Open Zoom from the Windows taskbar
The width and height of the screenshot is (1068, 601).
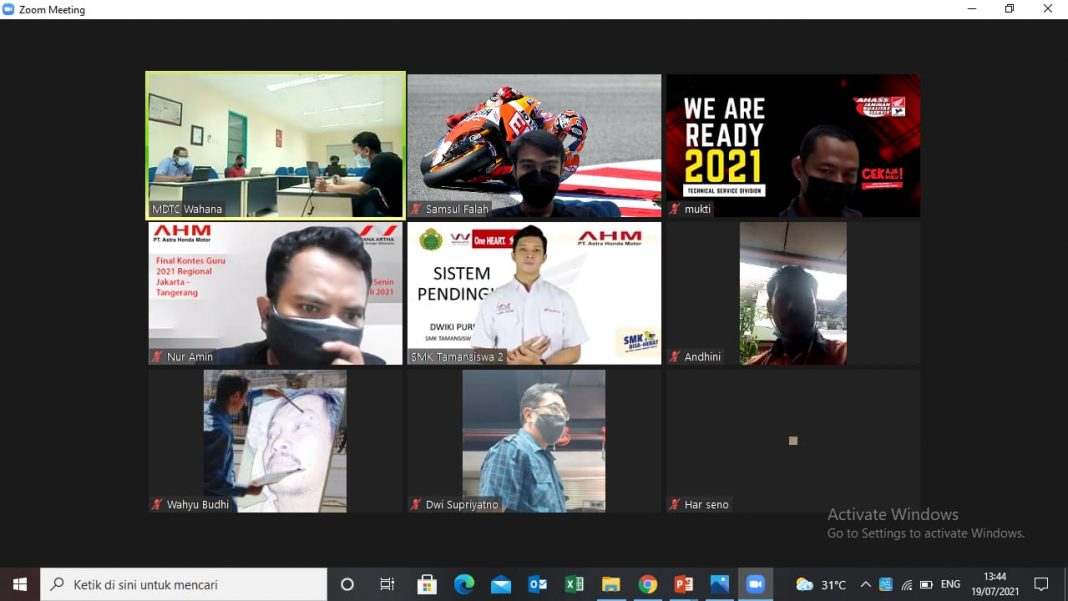click(755, 584)
